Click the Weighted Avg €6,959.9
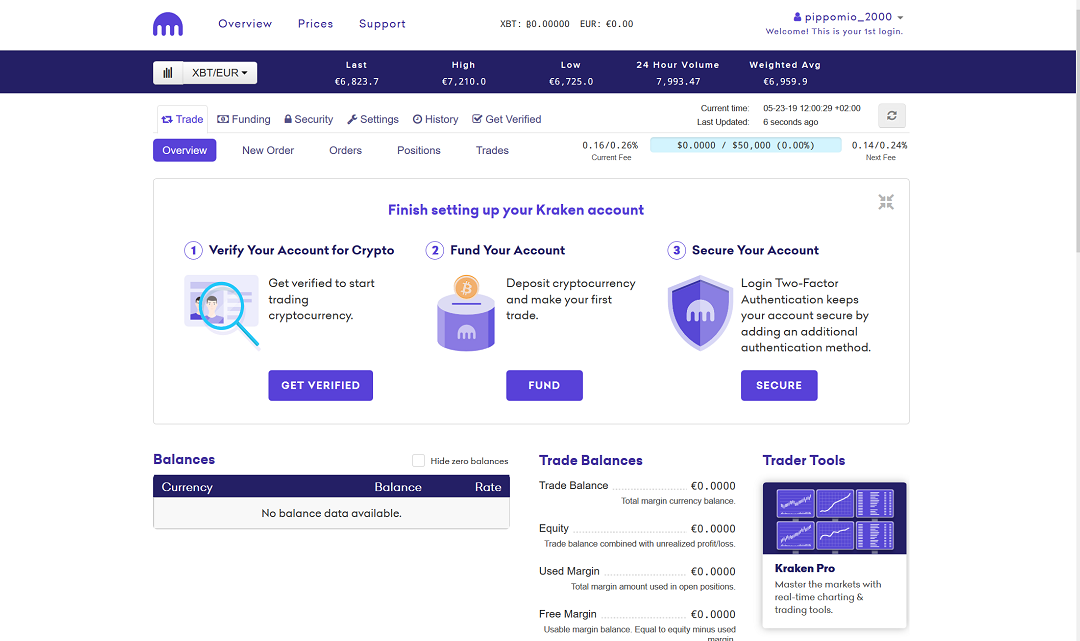Screen dimensions: 1080x641 (785, 81)
